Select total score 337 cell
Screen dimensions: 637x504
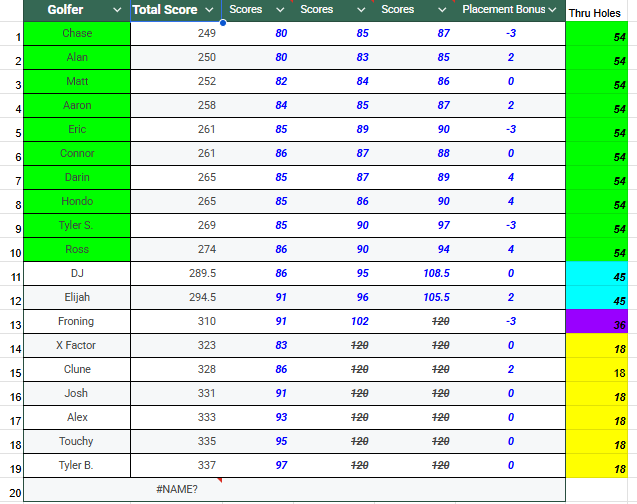(176, 465)
